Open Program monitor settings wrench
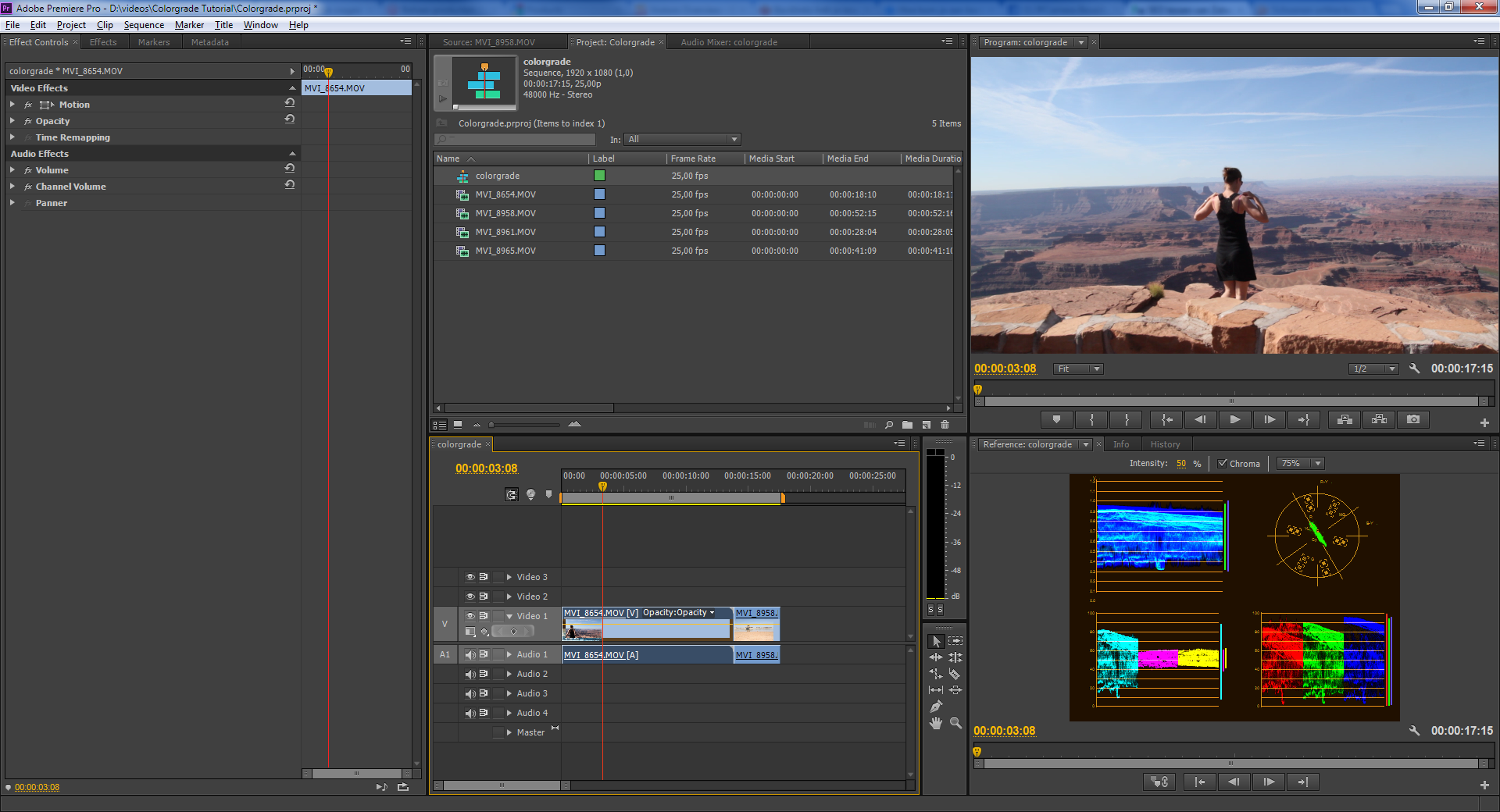Viewport: 1500px width, 812px height. pos(1414,369)
